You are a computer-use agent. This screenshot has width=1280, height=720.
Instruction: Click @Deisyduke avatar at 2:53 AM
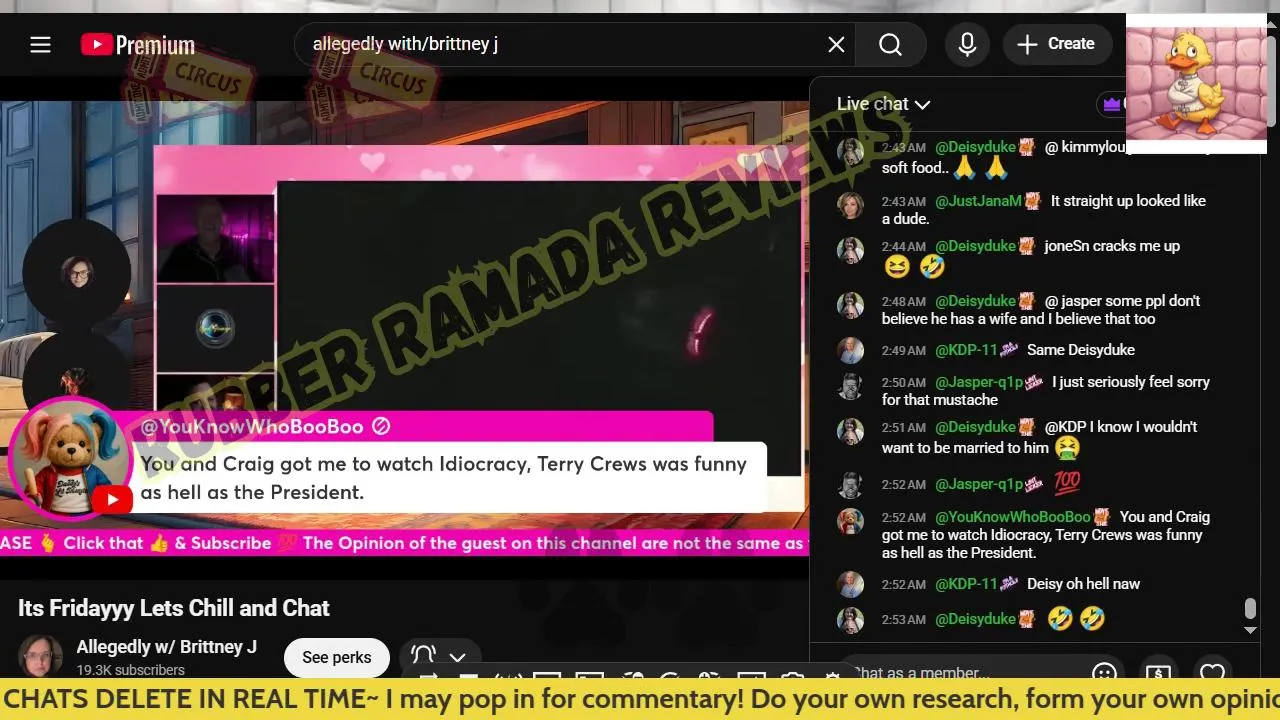click(850, 620)
